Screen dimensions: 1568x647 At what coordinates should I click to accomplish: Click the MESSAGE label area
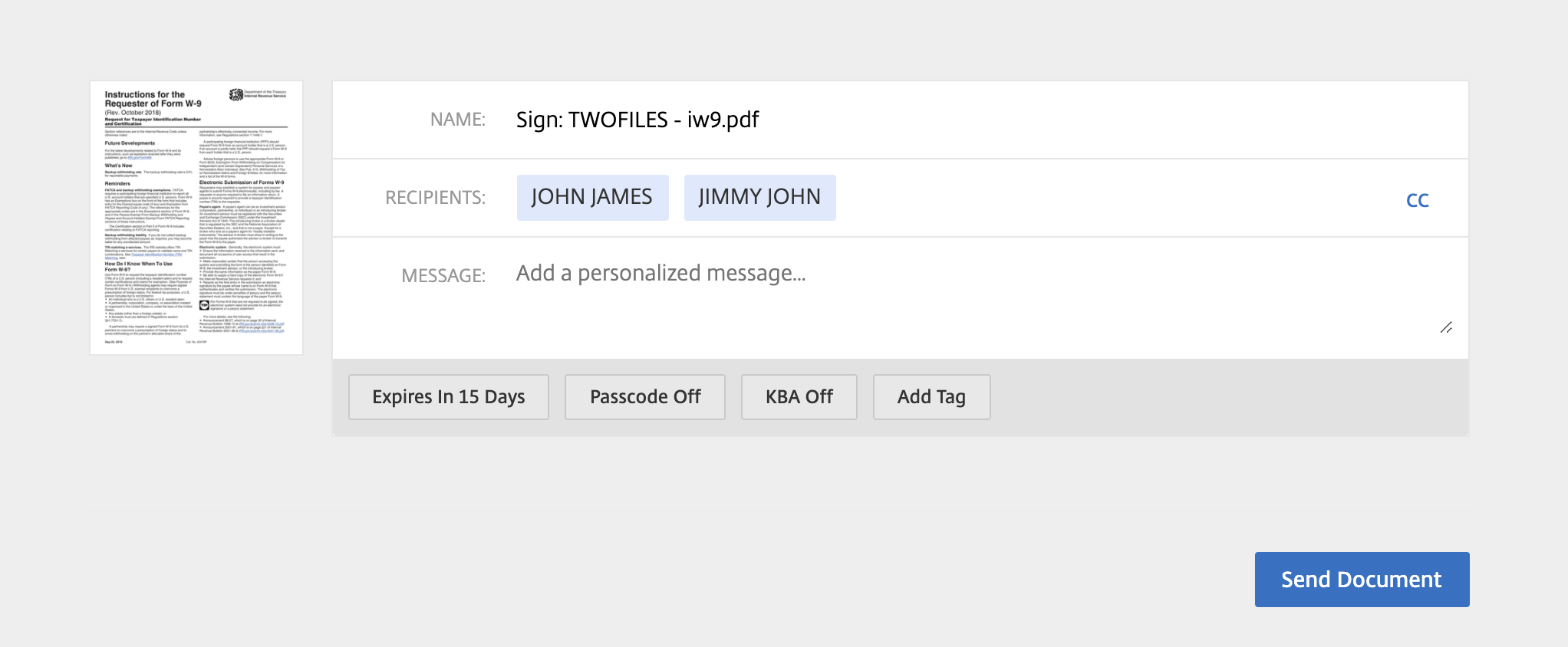pyautogui.click(x=443, y=275)
